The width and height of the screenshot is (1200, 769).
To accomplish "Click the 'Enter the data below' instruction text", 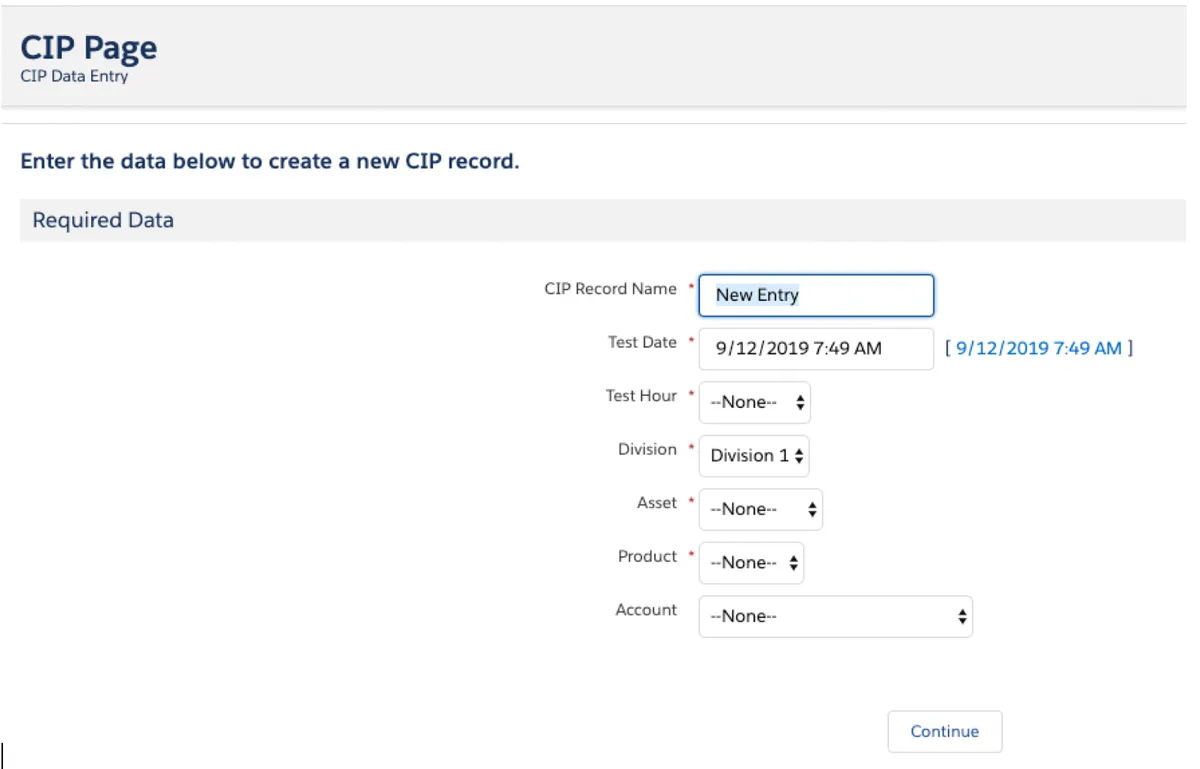I will point(270,161).
